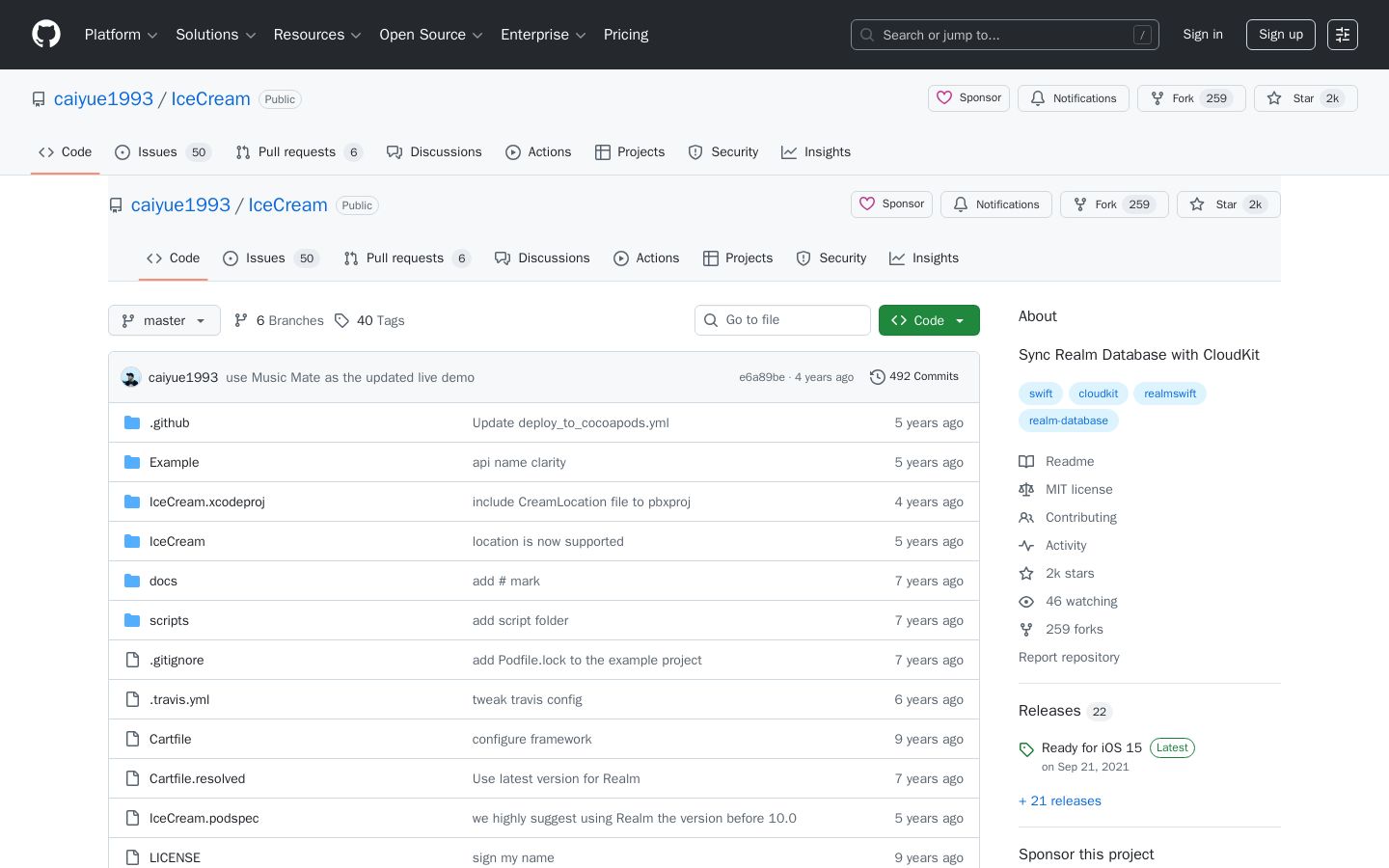The height and width of the screenshot is (868, 1389).
Task: Click the green tag icon beside Ready for iOS 15
Action: pos(1026,749)
